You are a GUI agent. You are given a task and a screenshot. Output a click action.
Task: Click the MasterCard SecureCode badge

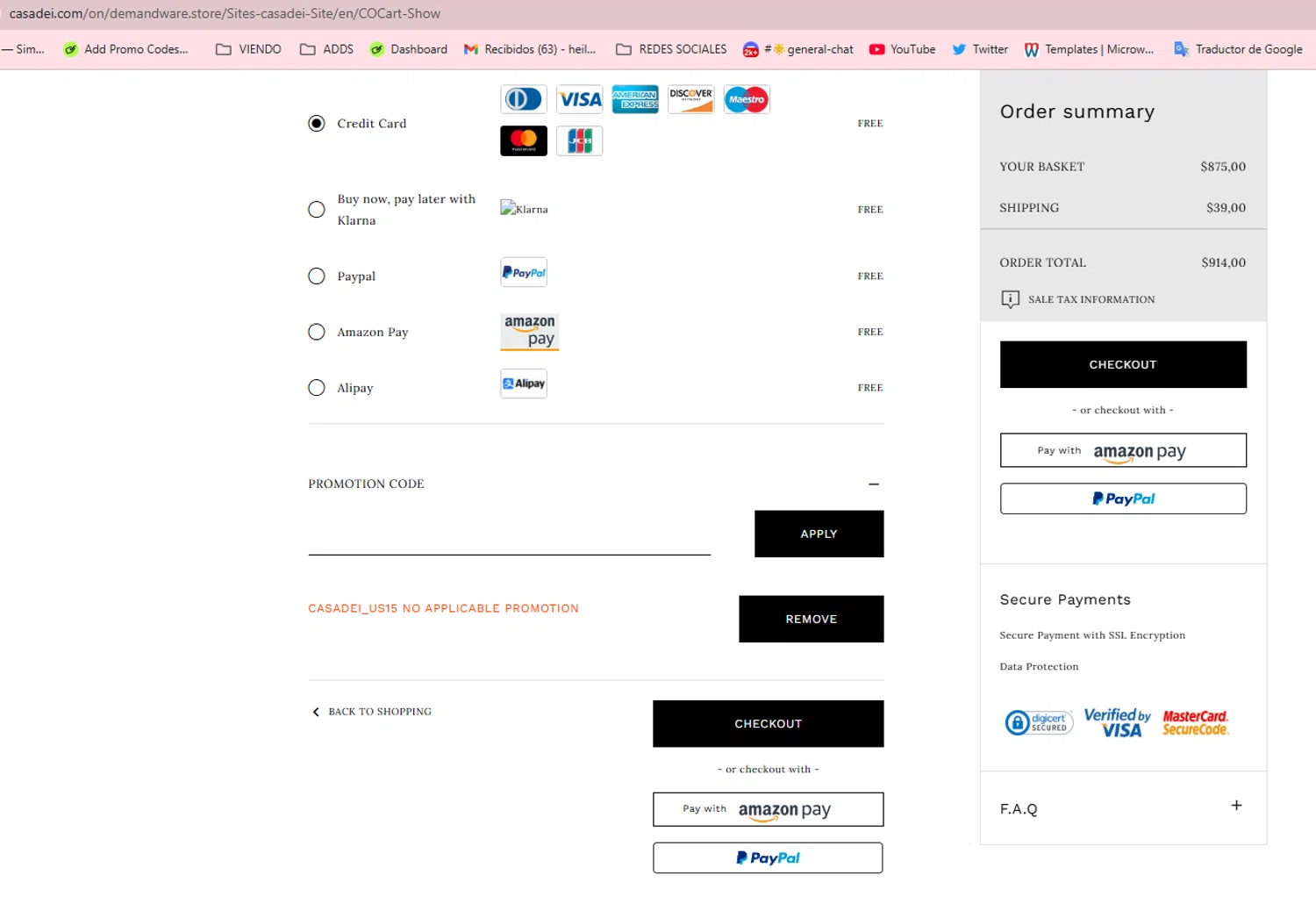[x=1196, y=722]
